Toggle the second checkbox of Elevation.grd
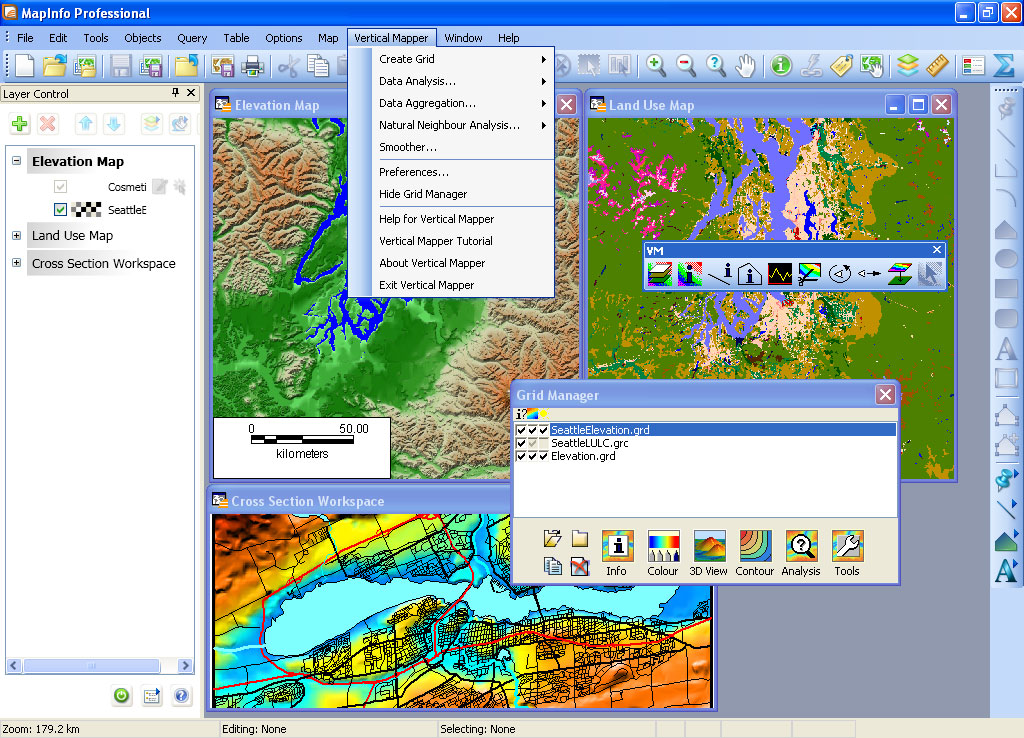 tap(532, 456)
